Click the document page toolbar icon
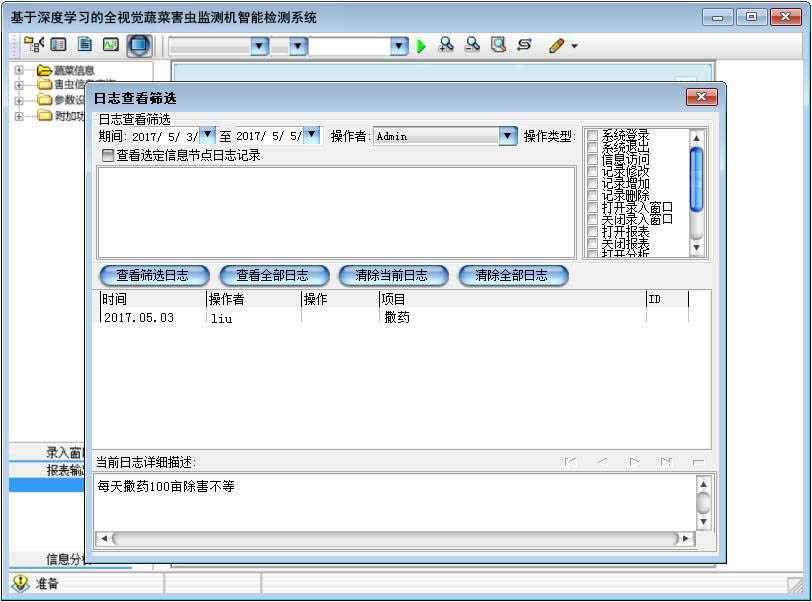 click(x=85, y=46)
